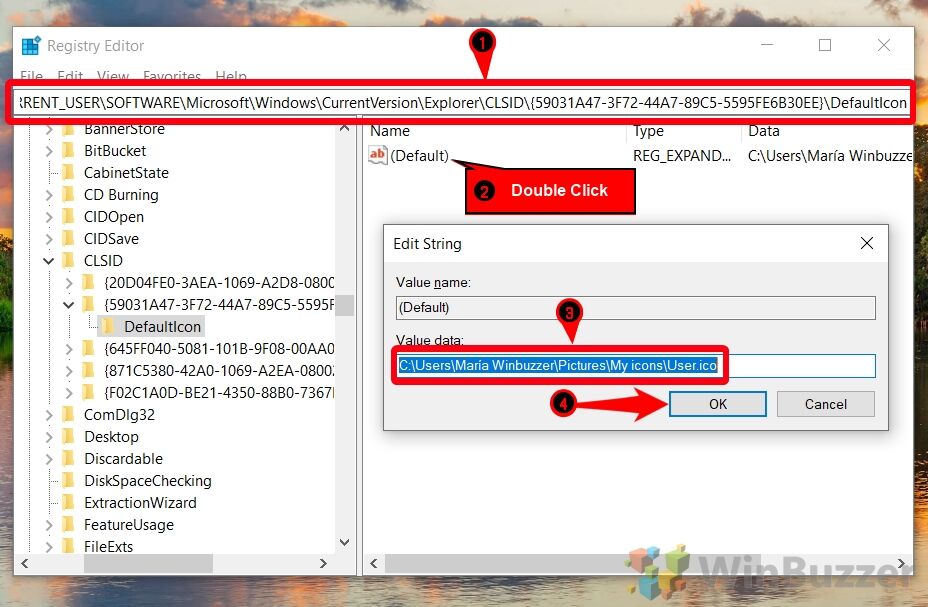Click the Desktop key folder icon

[x=69, y=436]
